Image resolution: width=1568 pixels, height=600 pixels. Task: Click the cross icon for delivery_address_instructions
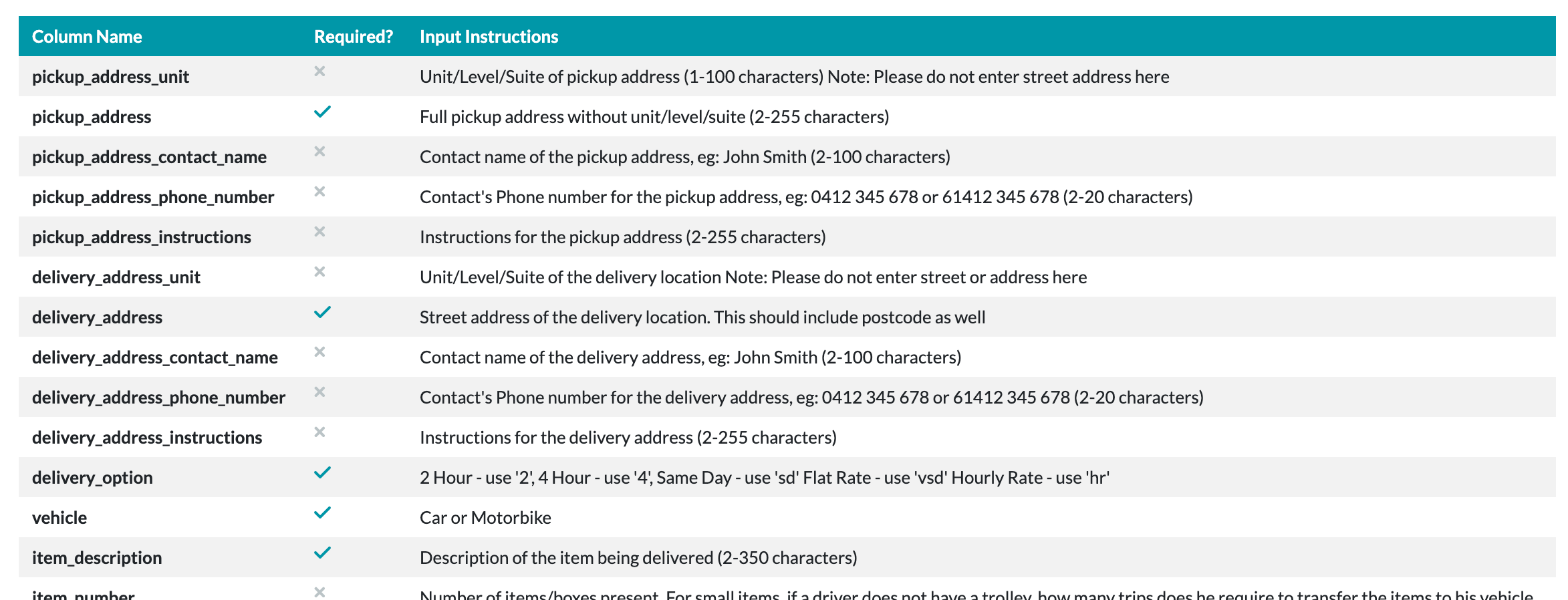point(319,432)
